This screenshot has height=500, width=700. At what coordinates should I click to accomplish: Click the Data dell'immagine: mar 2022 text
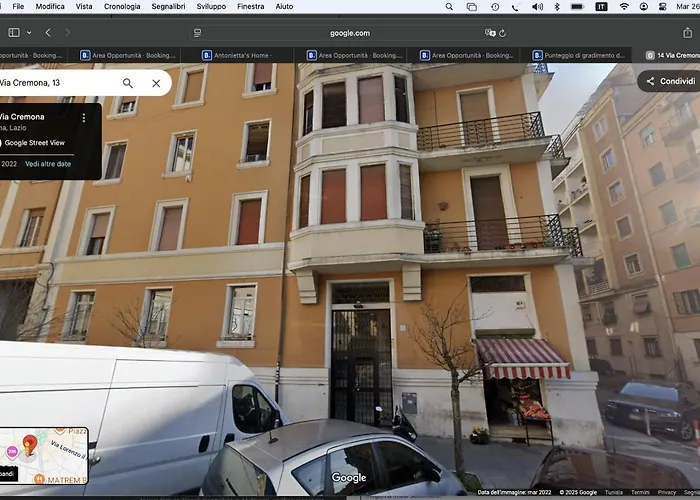click(x=514, y=492)
